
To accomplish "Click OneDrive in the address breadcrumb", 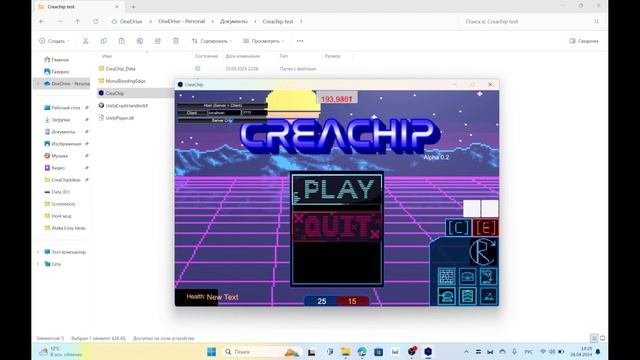I will click(131, 21).
